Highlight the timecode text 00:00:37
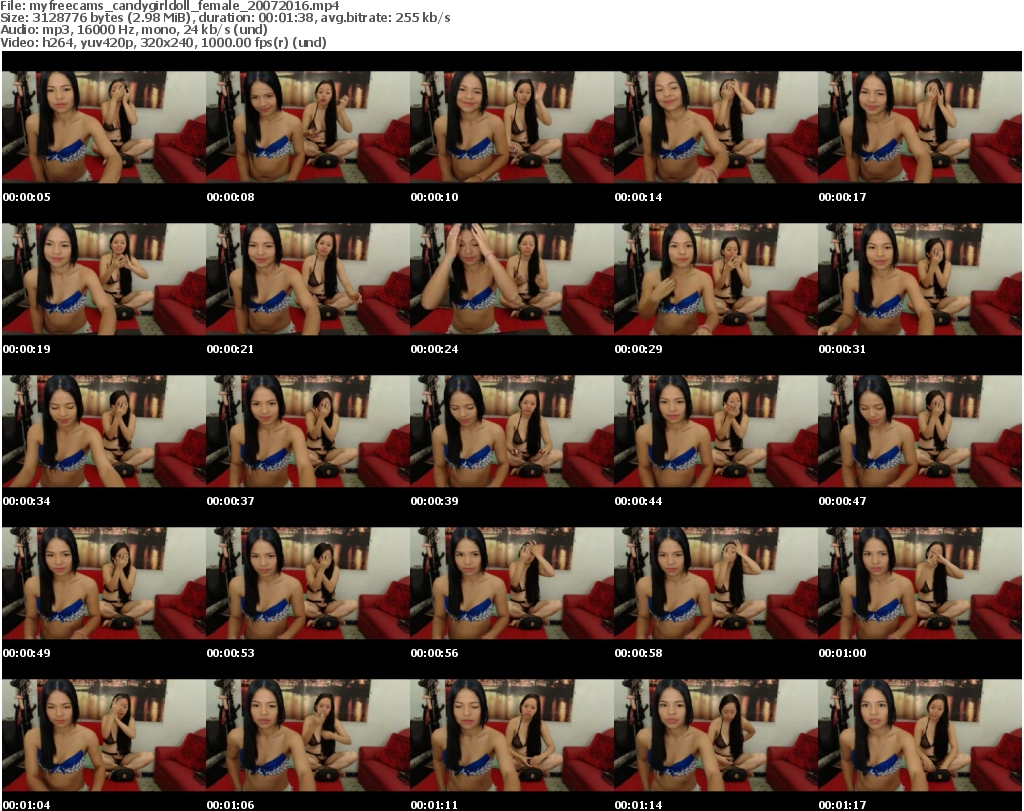 tap(231, 501)
